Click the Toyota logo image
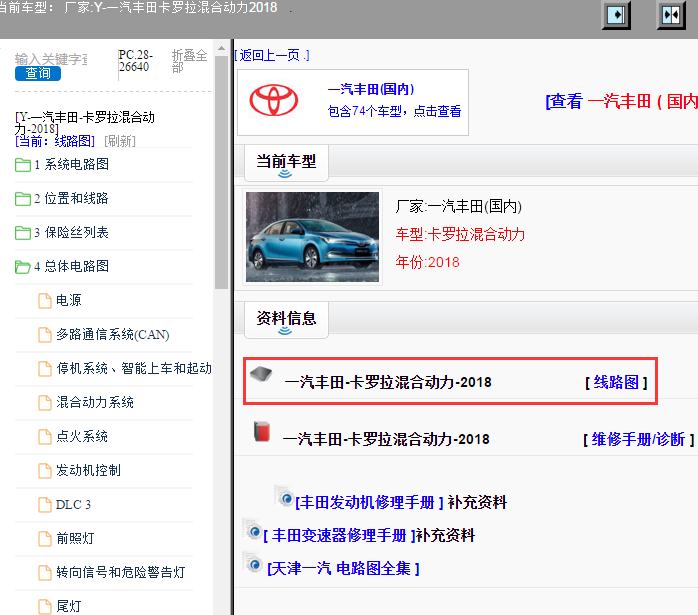 click(273, 100)
